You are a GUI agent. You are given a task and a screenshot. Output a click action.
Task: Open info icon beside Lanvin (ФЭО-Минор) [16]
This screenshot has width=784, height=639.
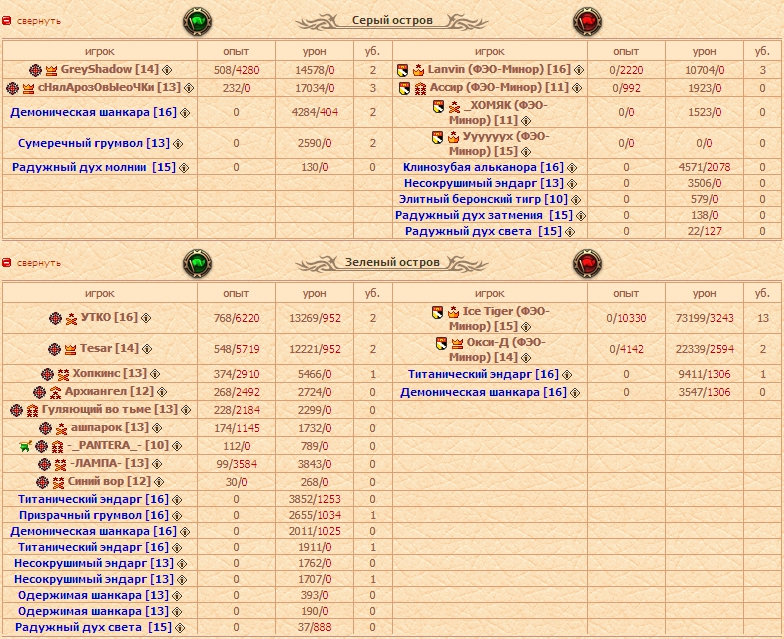coord(579,70)
